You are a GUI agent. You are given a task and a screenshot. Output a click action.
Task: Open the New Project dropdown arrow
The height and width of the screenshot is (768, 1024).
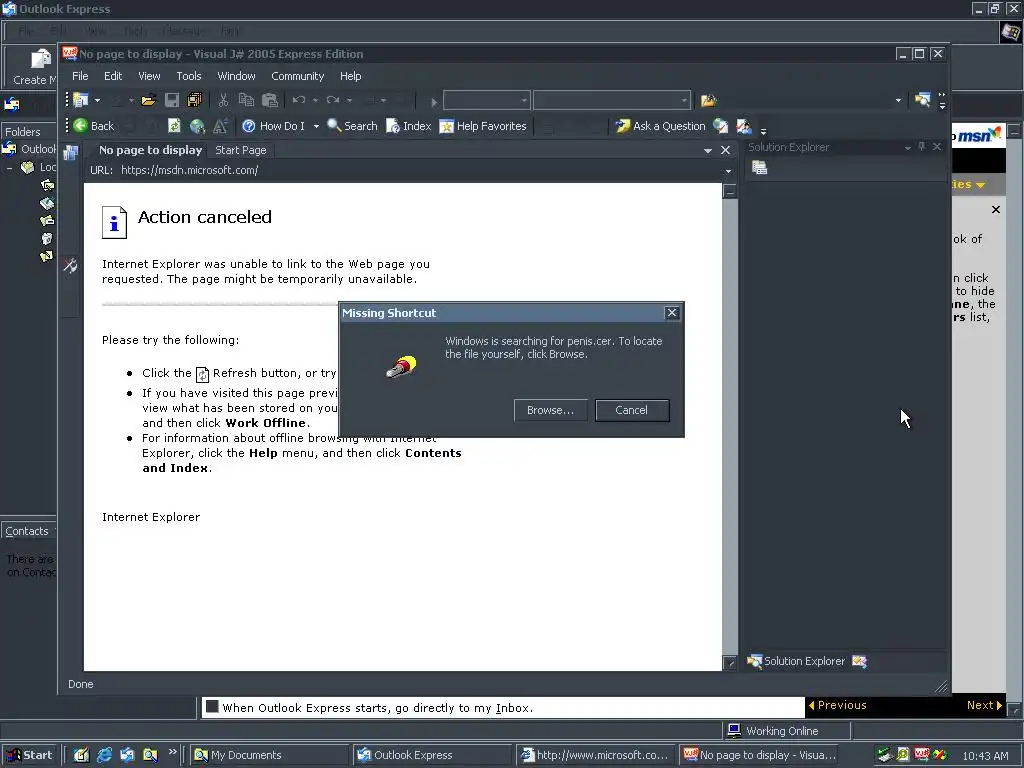pos(97,100)
